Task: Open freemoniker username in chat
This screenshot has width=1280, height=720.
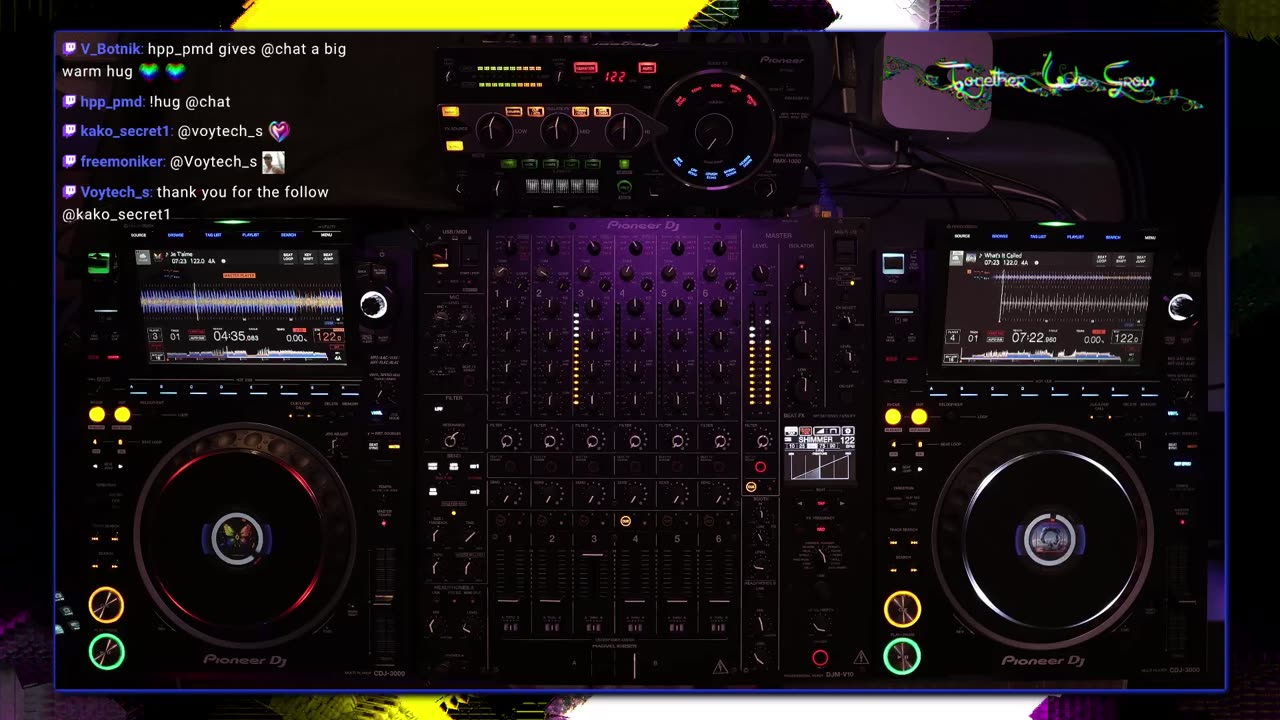Action: [122, 161]
